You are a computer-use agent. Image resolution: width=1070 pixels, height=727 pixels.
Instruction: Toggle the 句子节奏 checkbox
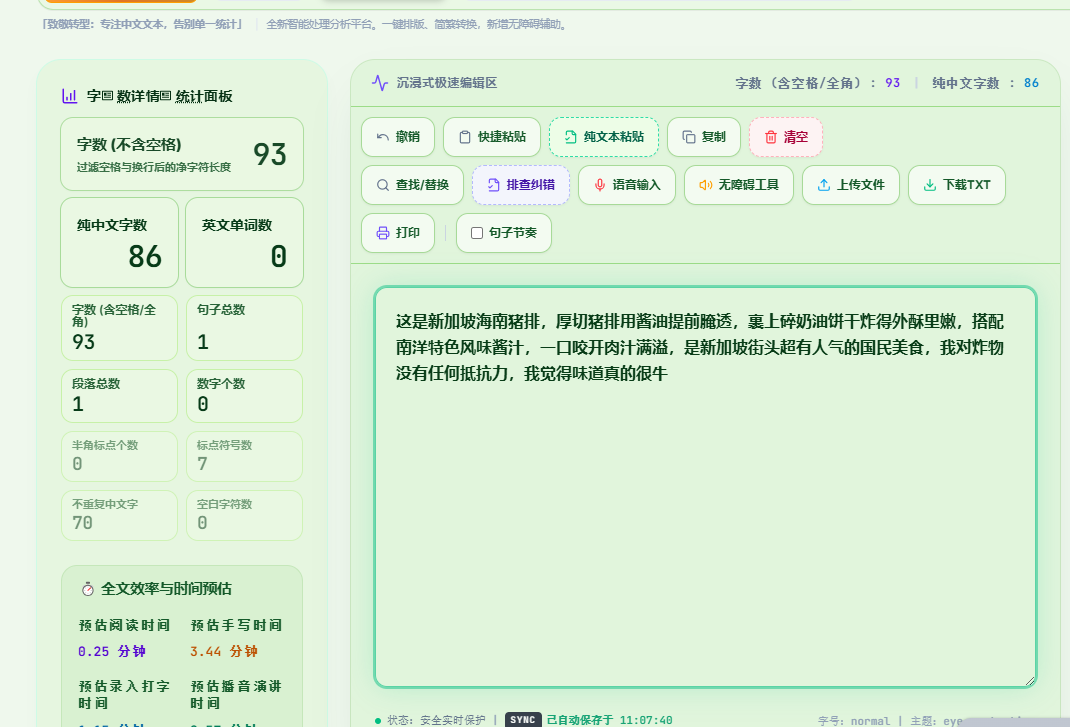tap(477, 233)
